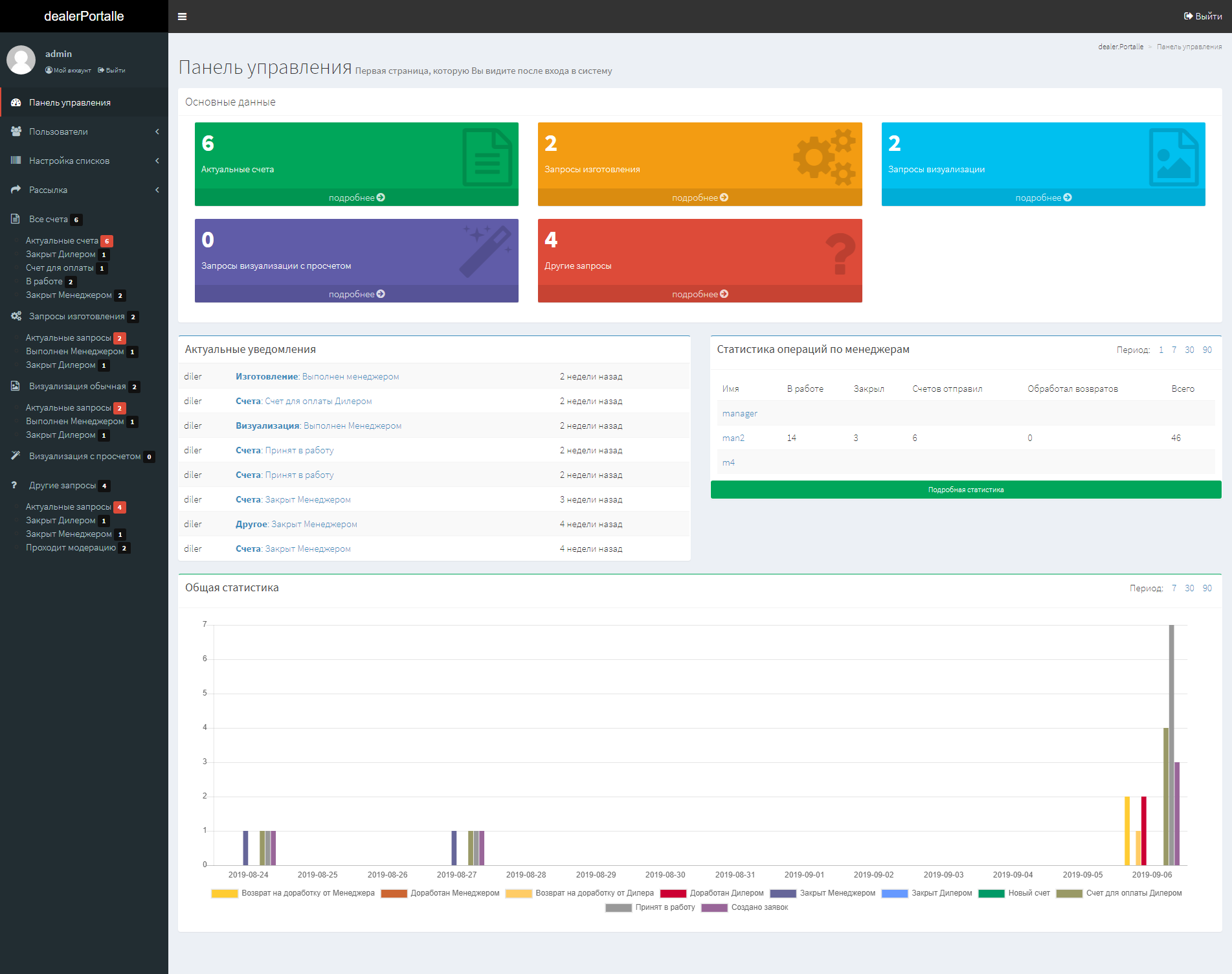Click подробнее on the purple визуализации с просчетом card

[357, 294]
